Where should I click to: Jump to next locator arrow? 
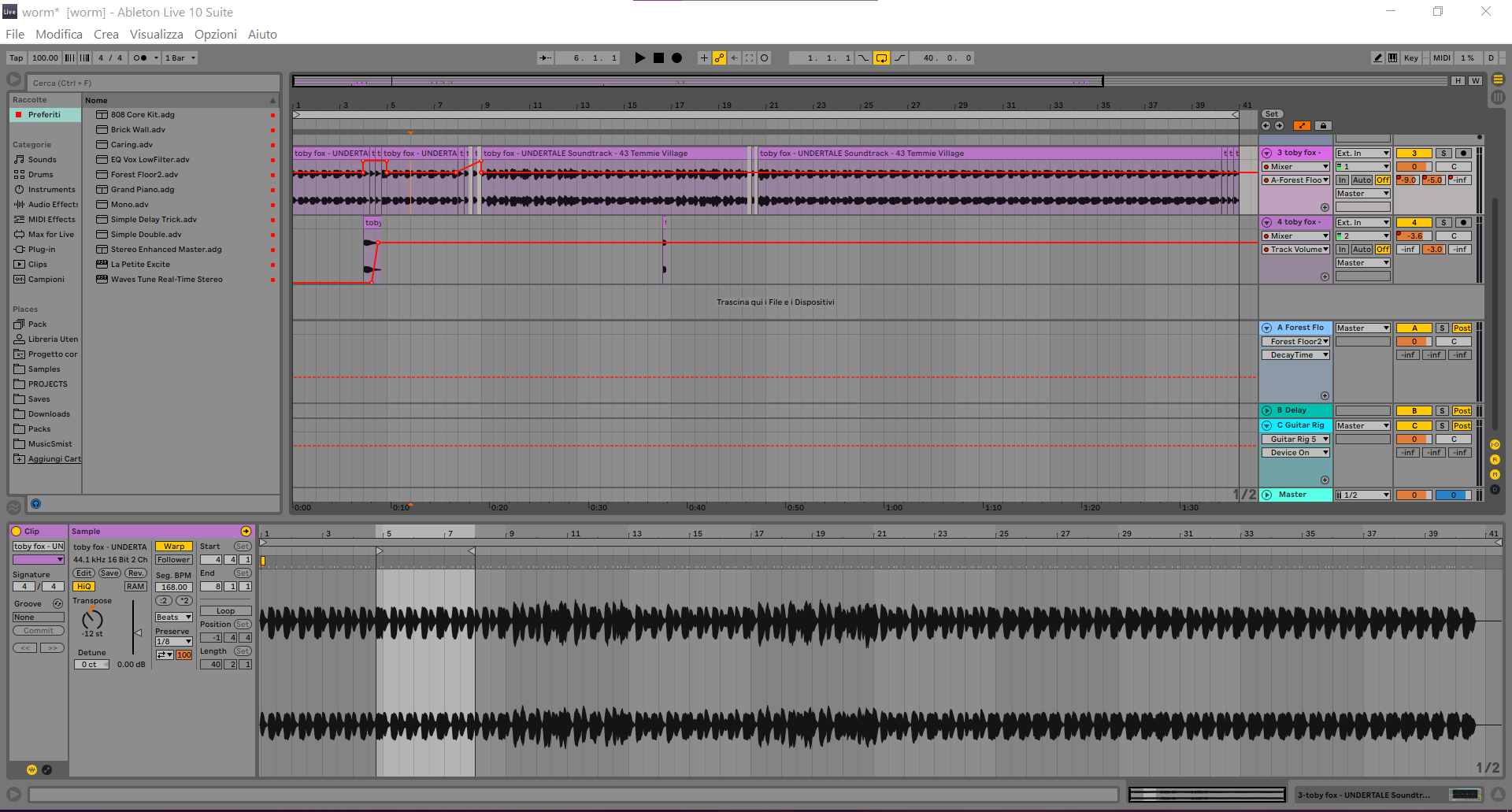[x=1279, y=125]
